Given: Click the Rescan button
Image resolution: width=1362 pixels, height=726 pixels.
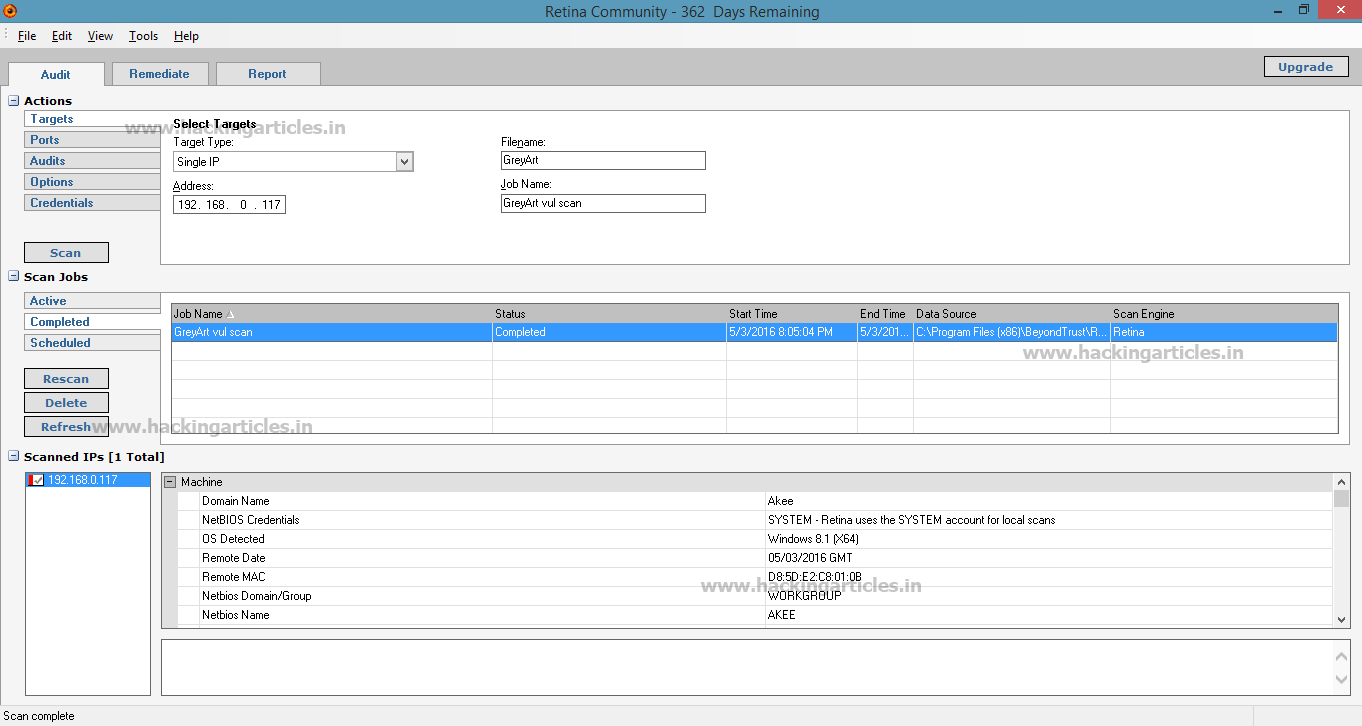Looking at the screenshot, I should (x=66, y=379).
